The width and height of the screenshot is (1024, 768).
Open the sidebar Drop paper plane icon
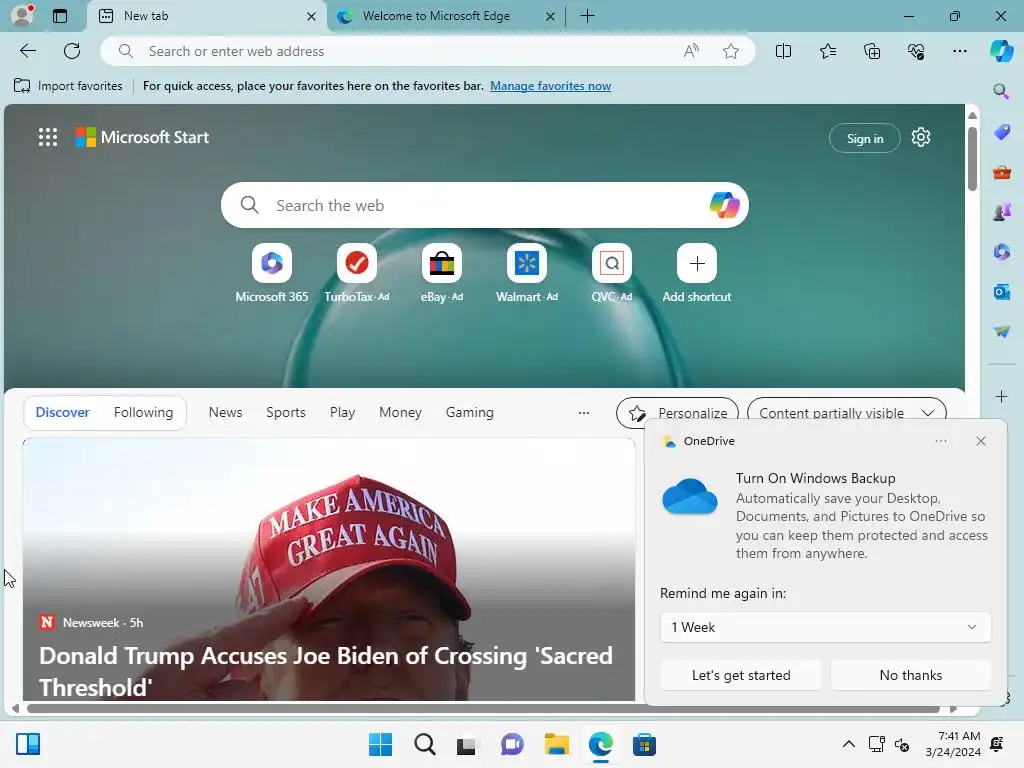(x=1002, y=331)
